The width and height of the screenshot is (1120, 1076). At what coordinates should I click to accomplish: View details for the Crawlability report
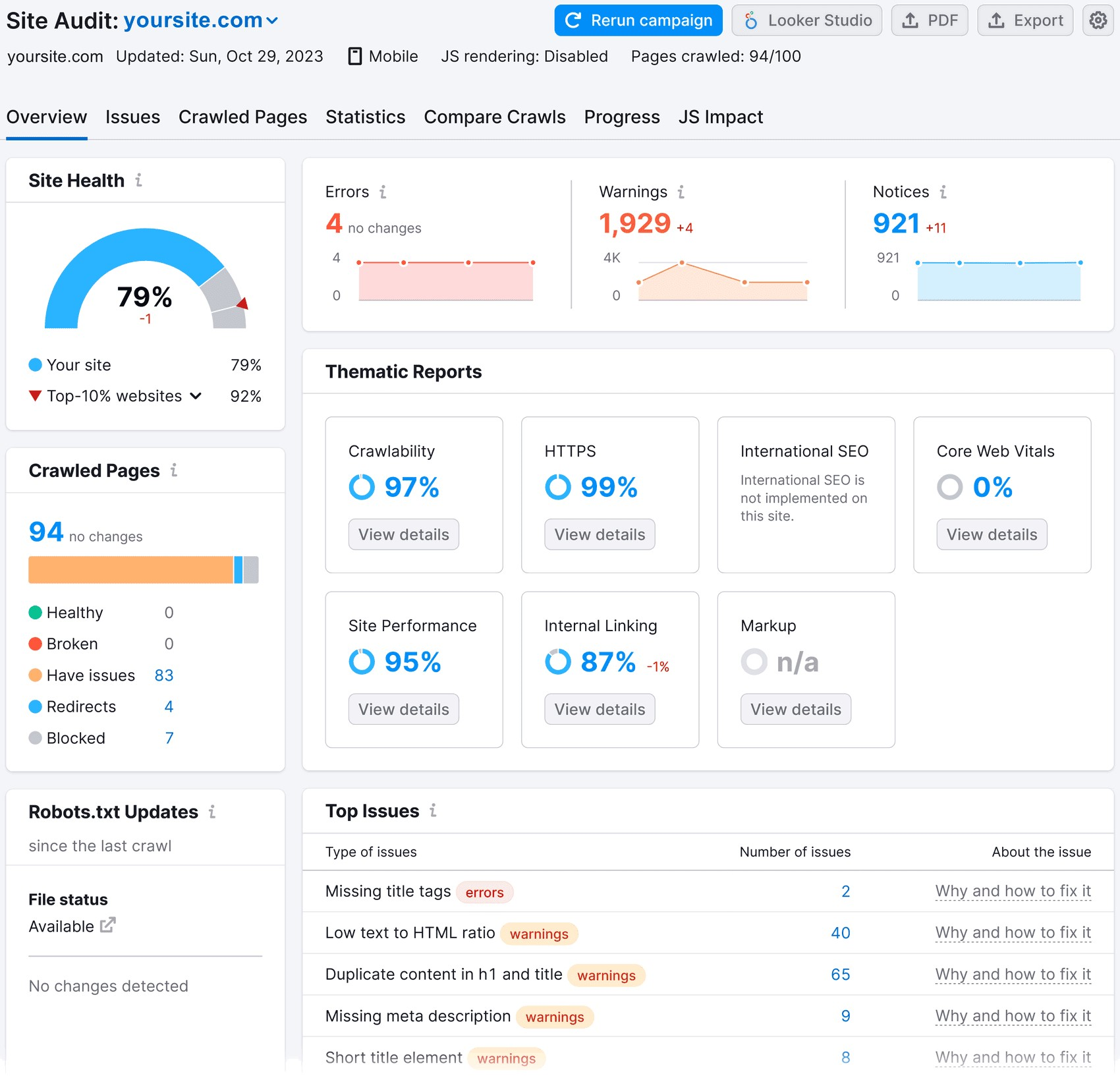click(x=403, y=534)
